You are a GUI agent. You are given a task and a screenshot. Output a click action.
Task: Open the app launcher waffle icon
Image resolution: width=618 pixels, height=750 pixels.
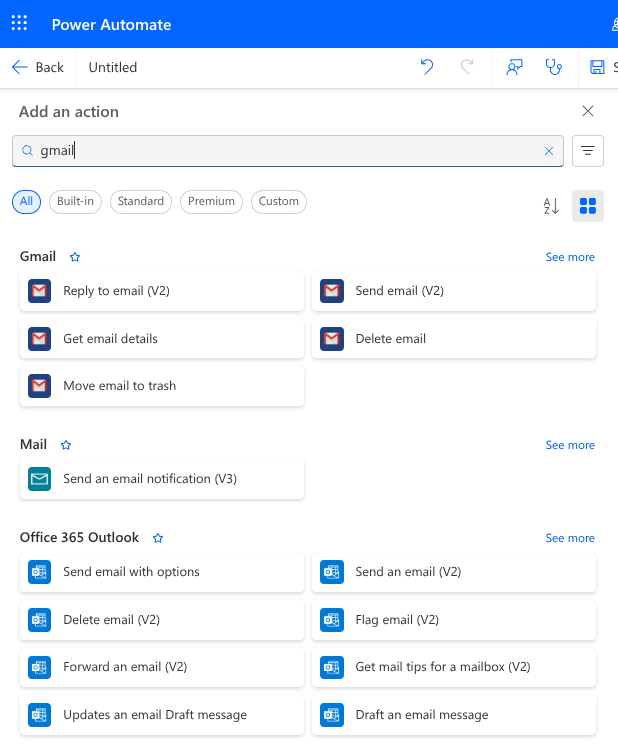19,23
